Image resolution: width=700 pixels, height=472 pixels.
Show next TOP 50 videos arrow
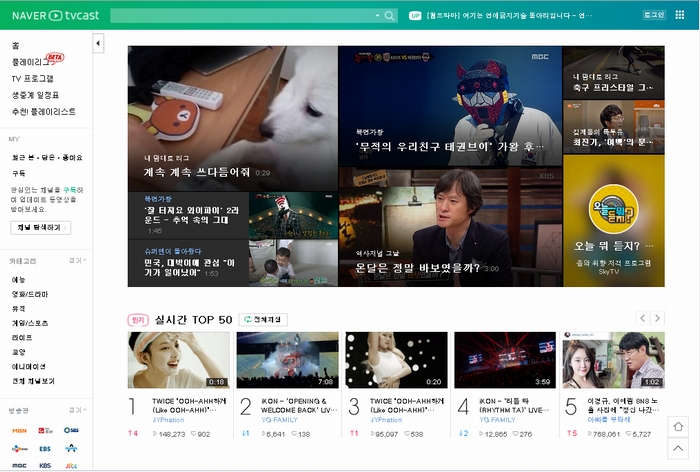[657, 318]
